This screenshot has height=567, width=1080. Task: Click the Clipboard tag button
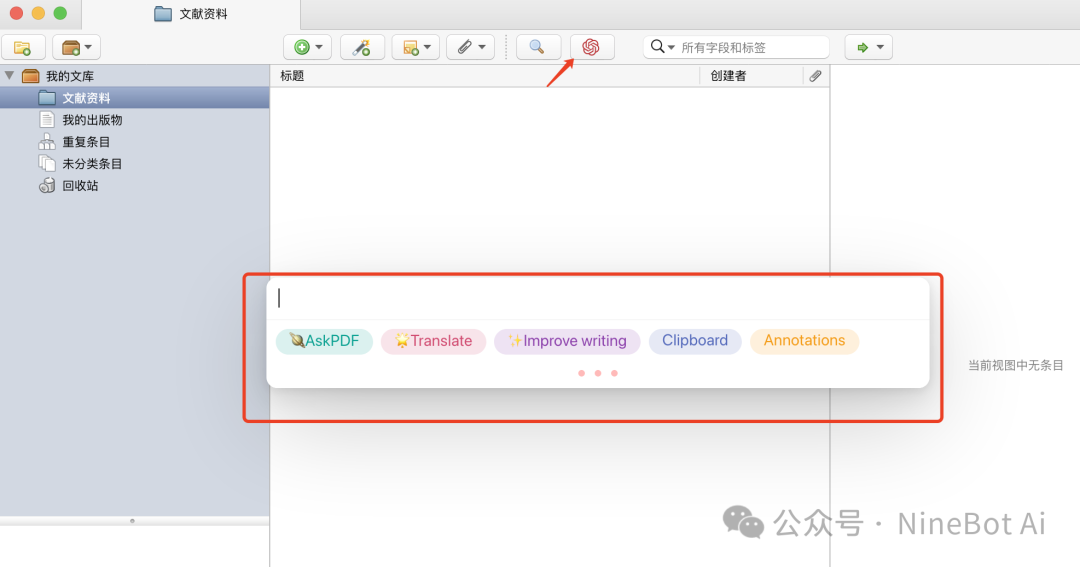point(695,341)
